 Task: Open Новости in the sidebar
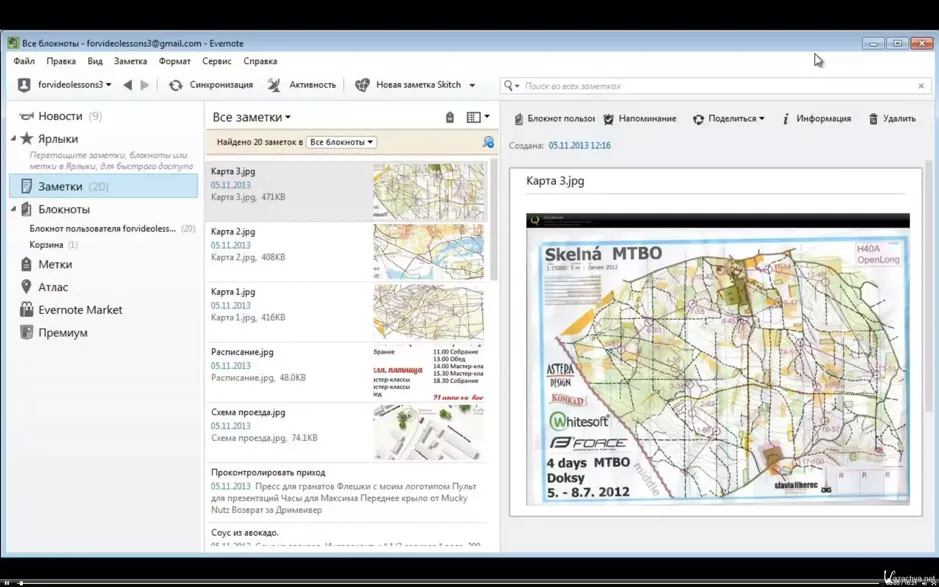tap(60, 116)
